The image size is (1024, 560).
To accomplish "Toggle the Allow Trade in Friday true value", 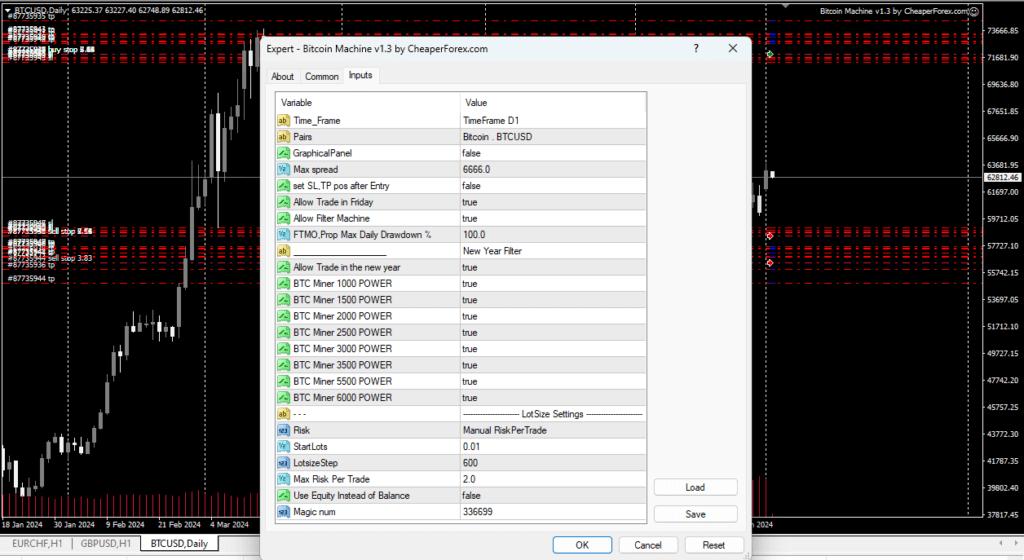I will pyautogui.click(x=553, y=202).
